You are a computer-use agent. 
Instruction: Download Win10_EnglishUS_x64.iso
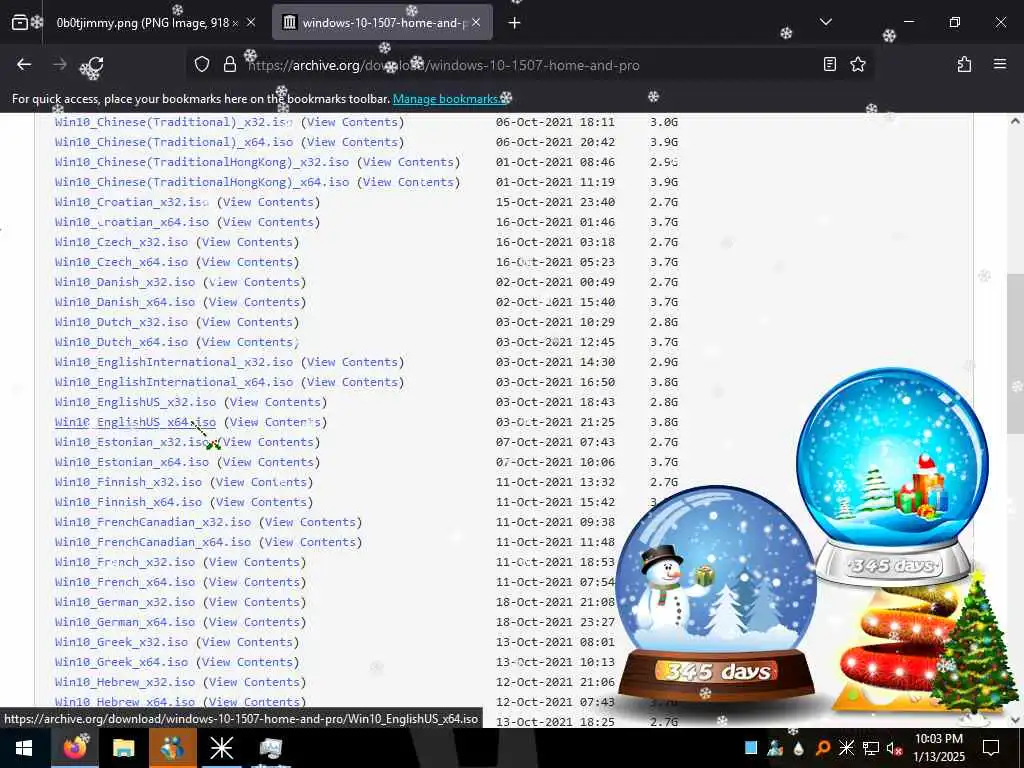coord(135,422)
